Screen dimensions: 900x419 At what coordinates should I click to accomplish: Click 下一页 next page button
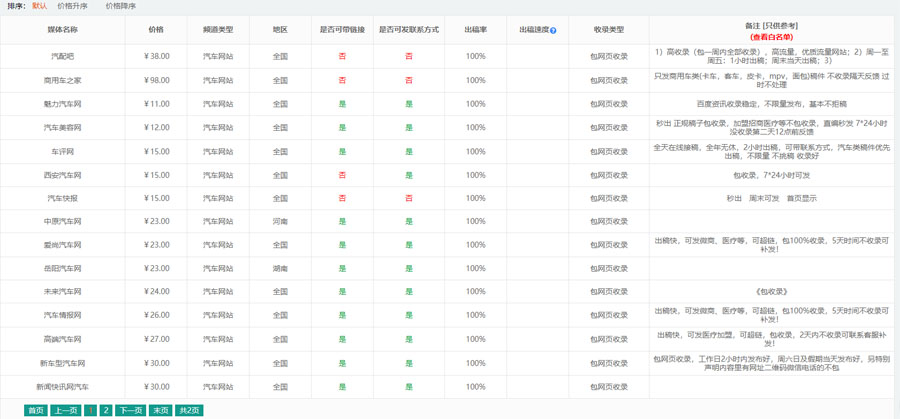point(130,410)
